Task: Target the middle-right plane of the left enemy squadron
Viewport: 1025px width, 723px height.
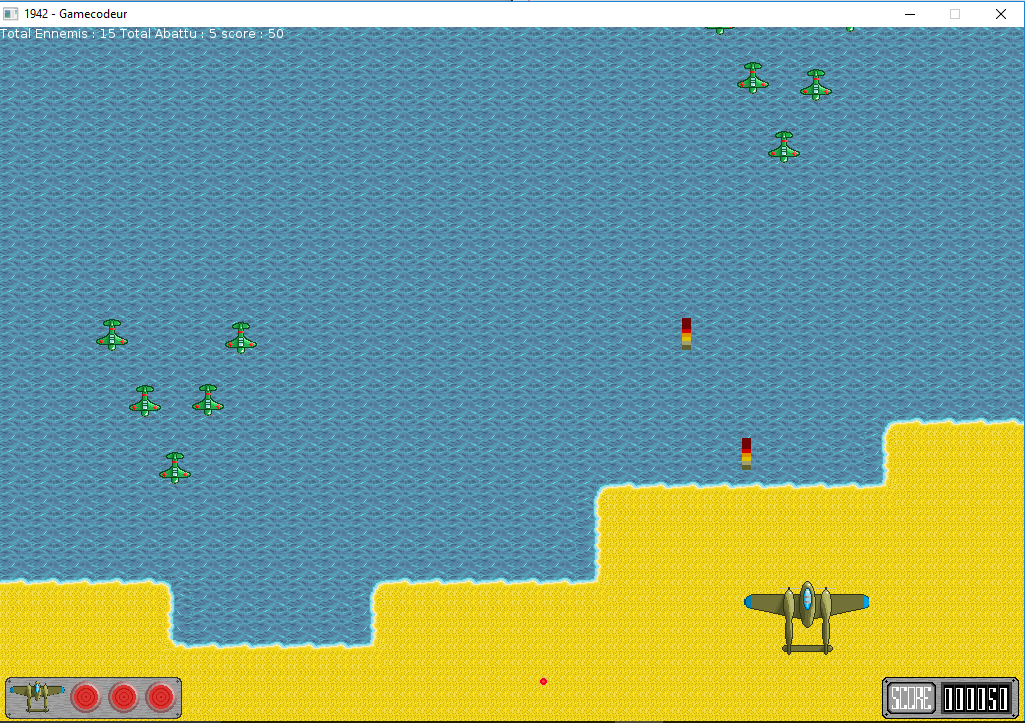Action: [208, 399]
